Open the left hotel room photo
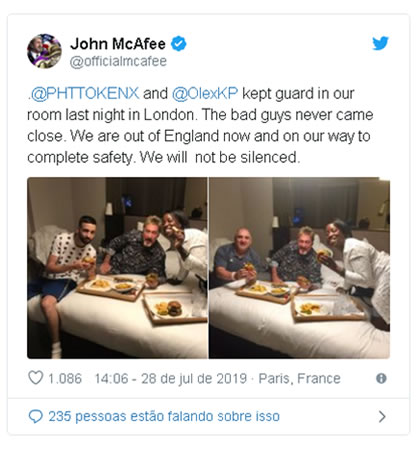 point(117,268)
